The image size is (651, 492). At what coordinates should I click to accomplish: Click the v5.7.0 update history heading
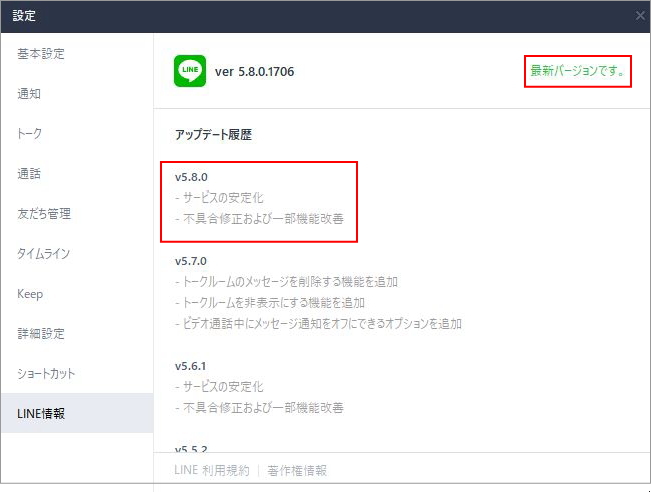coord(191,261)
